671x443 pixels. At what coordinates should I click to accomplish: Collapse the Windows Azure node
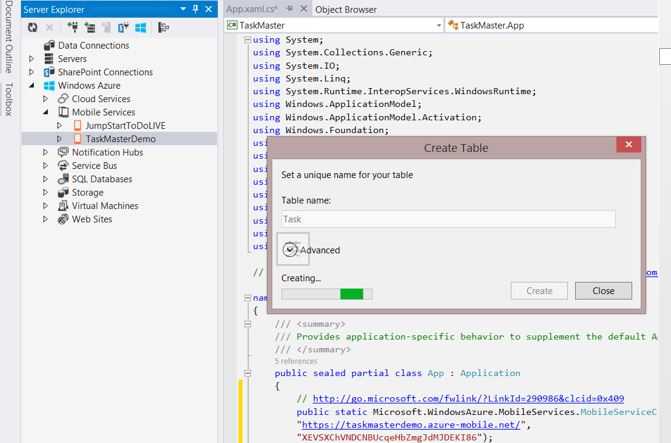(x=32, y=86)
